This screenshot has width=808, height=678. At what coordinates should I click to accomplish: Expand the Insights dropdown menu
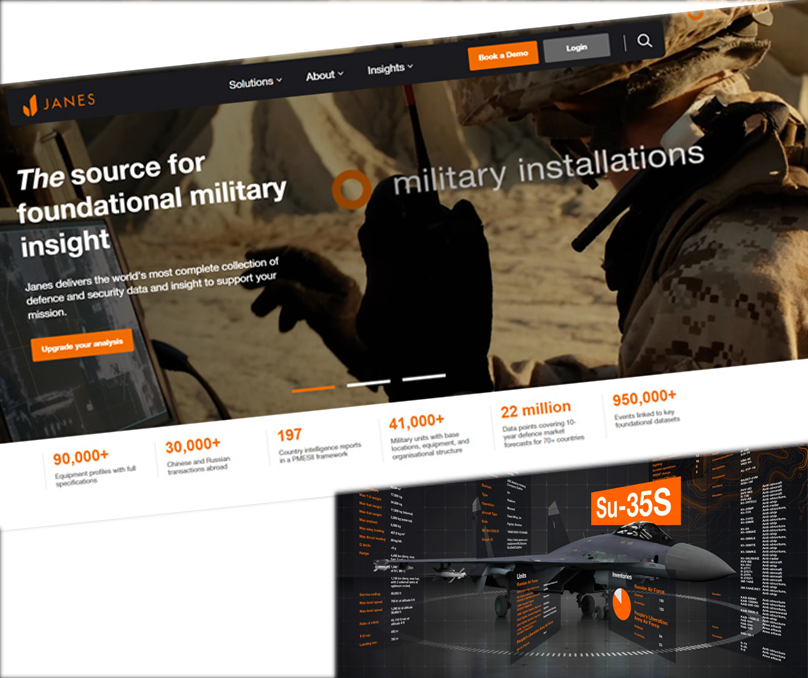[x=389, y=69]
